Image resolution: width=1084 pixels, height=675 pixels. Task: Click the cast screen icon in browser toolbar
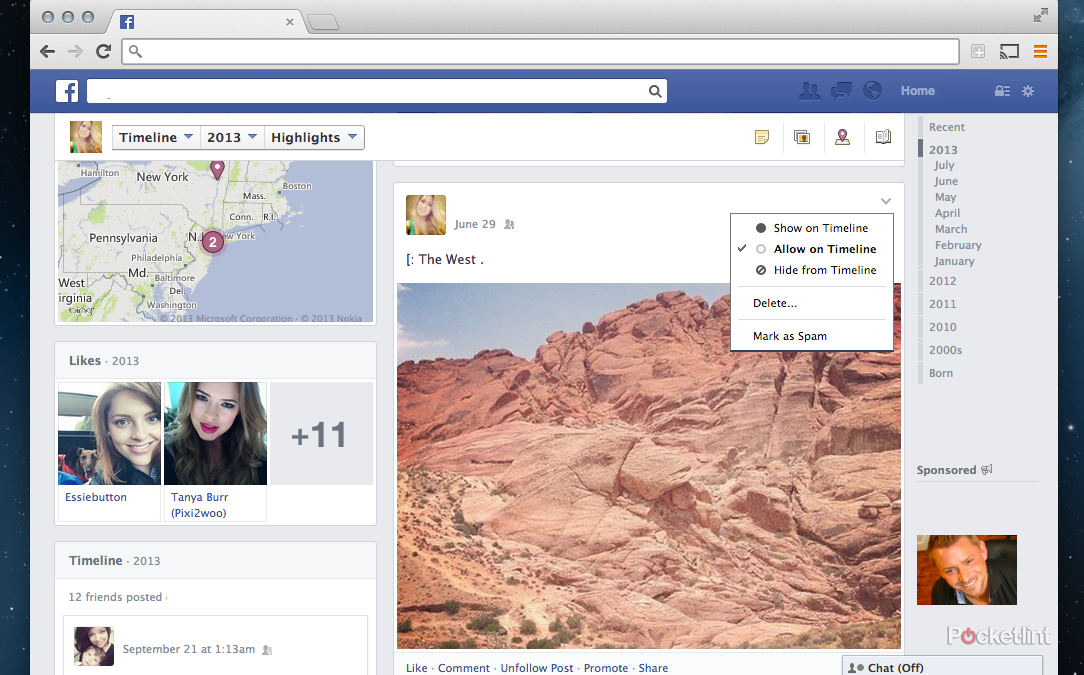[1009, 51]
